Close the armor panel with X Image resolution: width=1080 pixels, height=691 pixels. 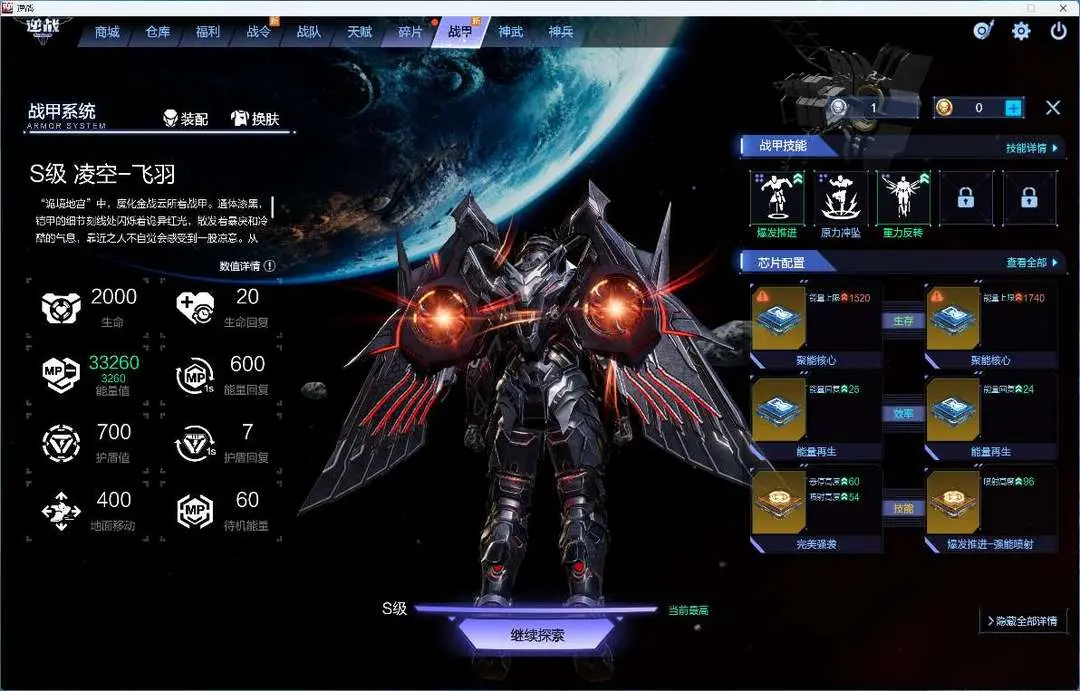[x=1053, y=108]
